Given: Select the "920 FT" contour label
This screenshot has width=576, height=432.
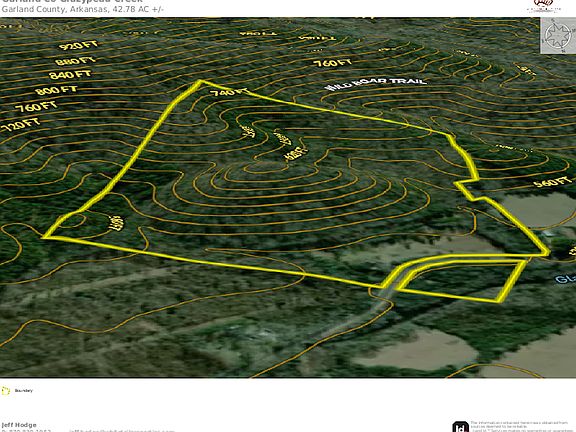Looking at the screenshot, I should click(x=78, y=46).
